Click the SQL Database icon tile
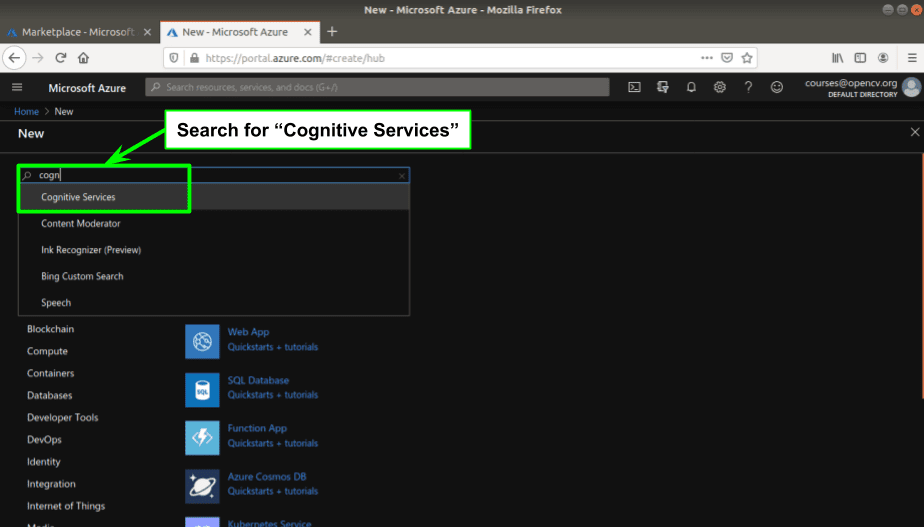This screenshot has height=527, width=924. 202,390
